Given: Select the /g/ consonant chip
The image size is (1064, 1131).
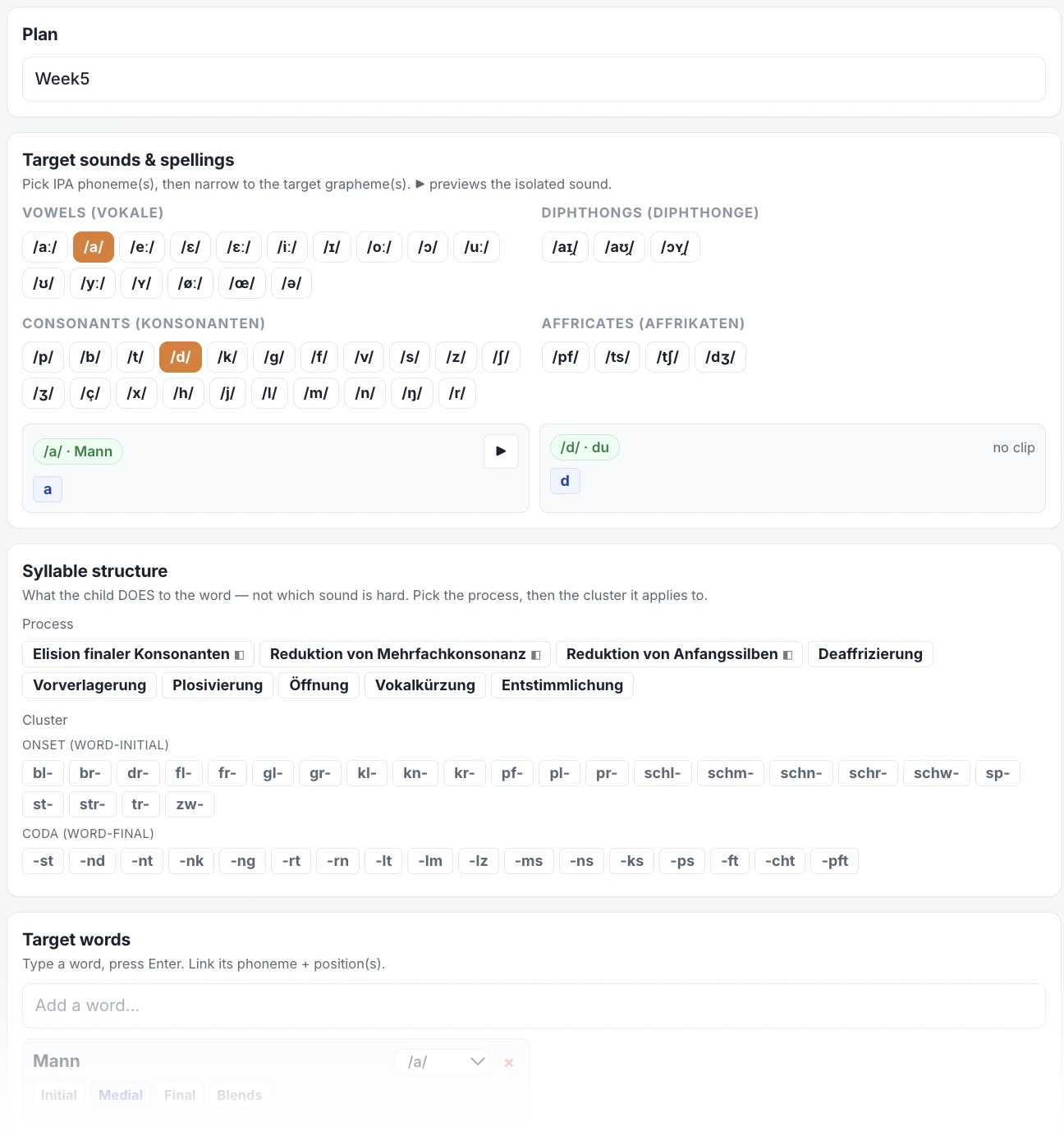Looking at the screenshot, I should tap(274, 357).
